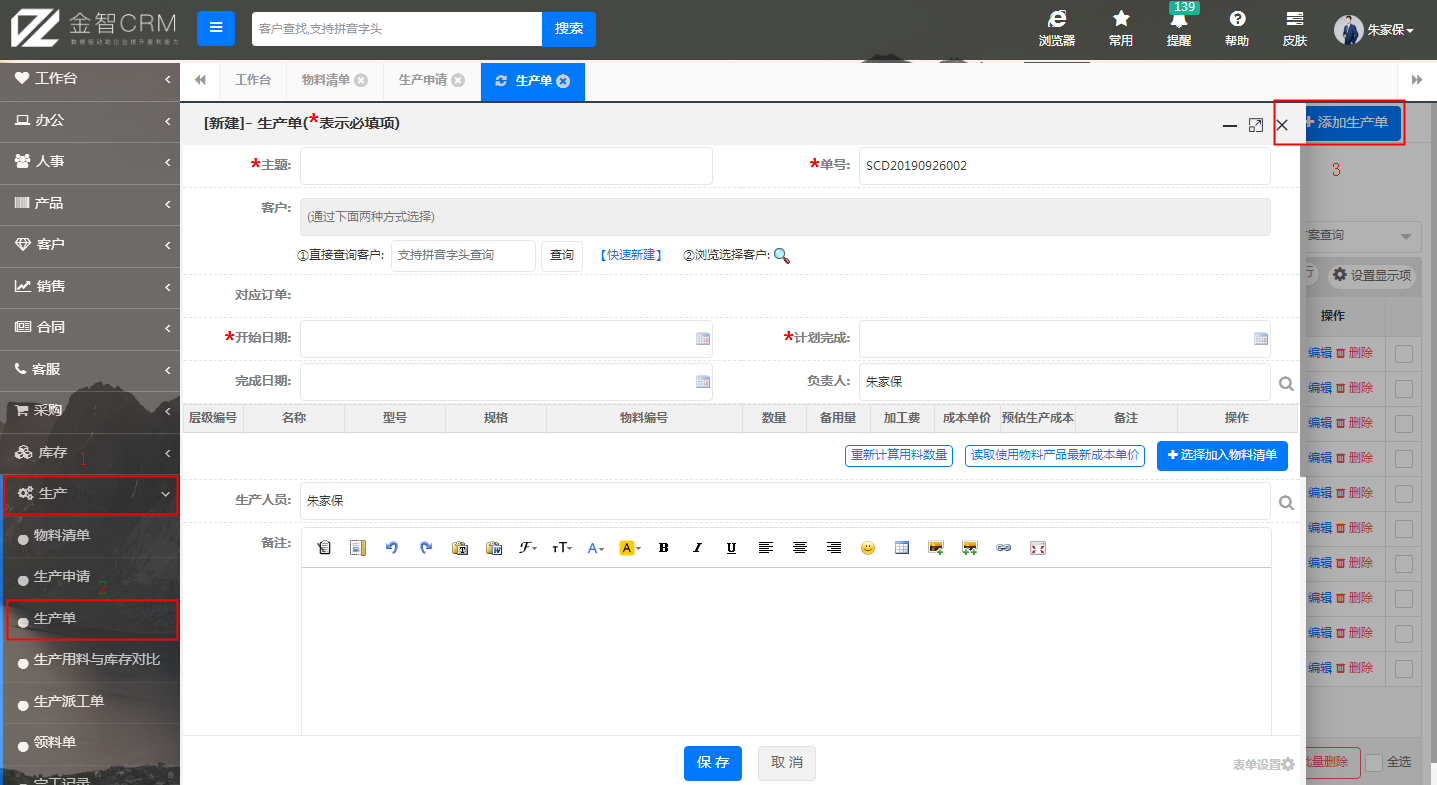Pick text color with the A icon
The width and height of the screenshot is (1437, 785).
[x=595, y=548]
